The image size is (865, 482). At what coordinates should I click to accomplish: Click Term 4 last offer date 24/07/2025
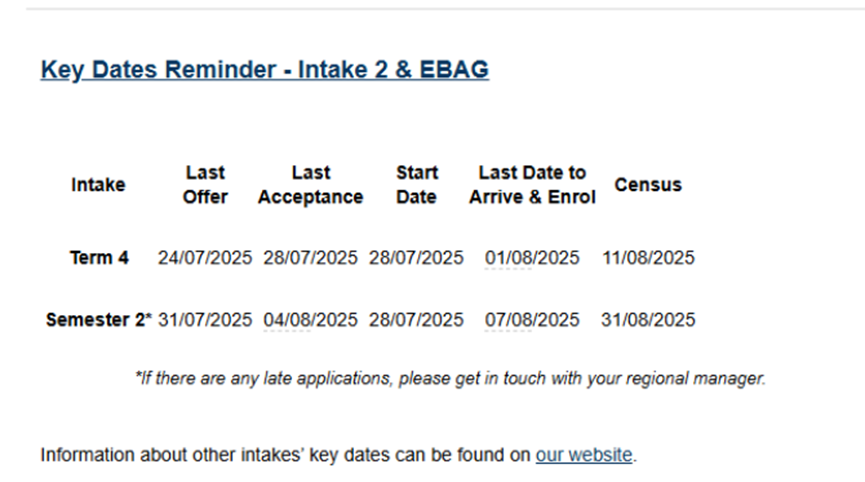point(205,258)
